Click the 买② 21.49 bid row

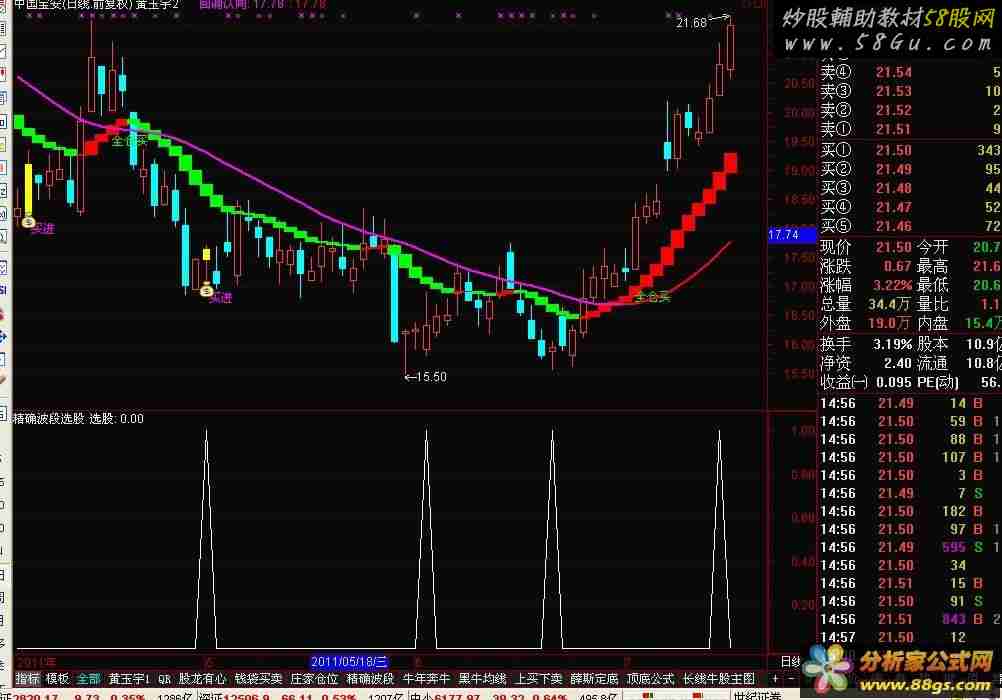click(911, 169)
